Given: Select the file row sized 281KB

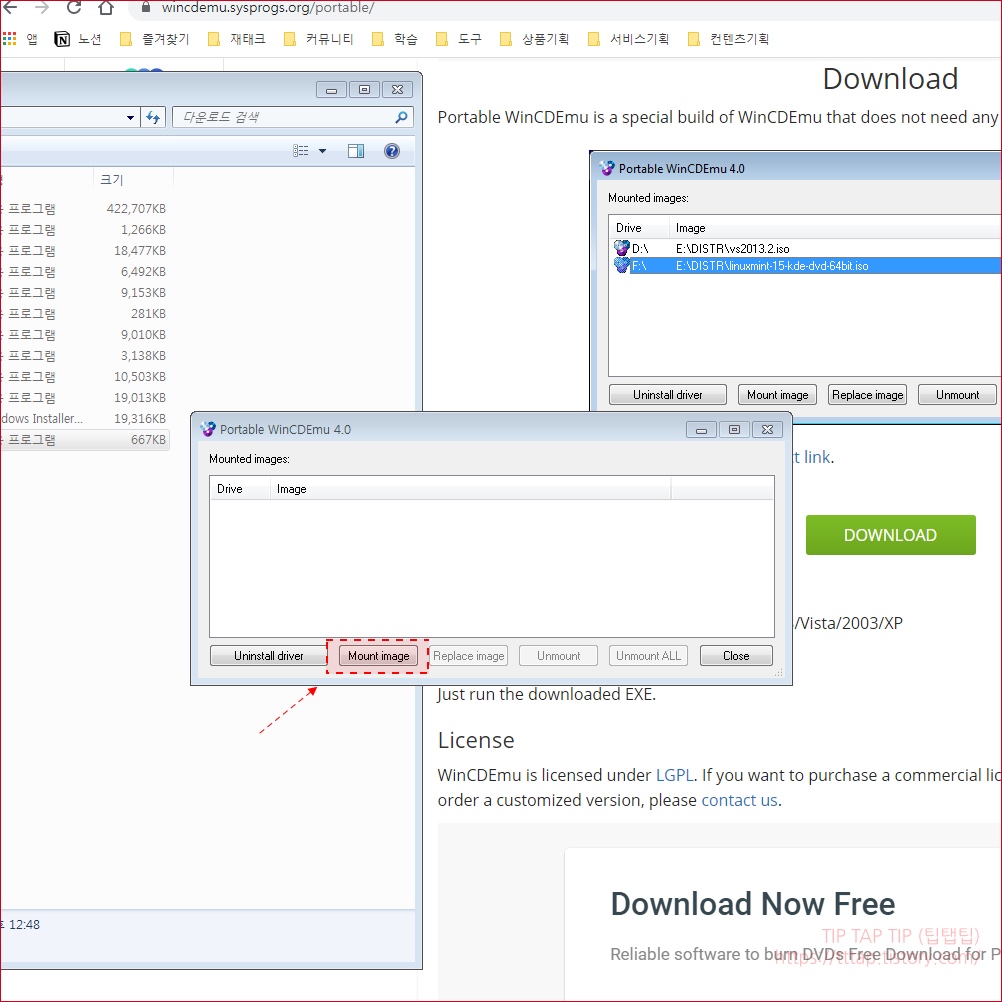Looking at the screenshot, I should pyautogui.click(x=84, y=314).
